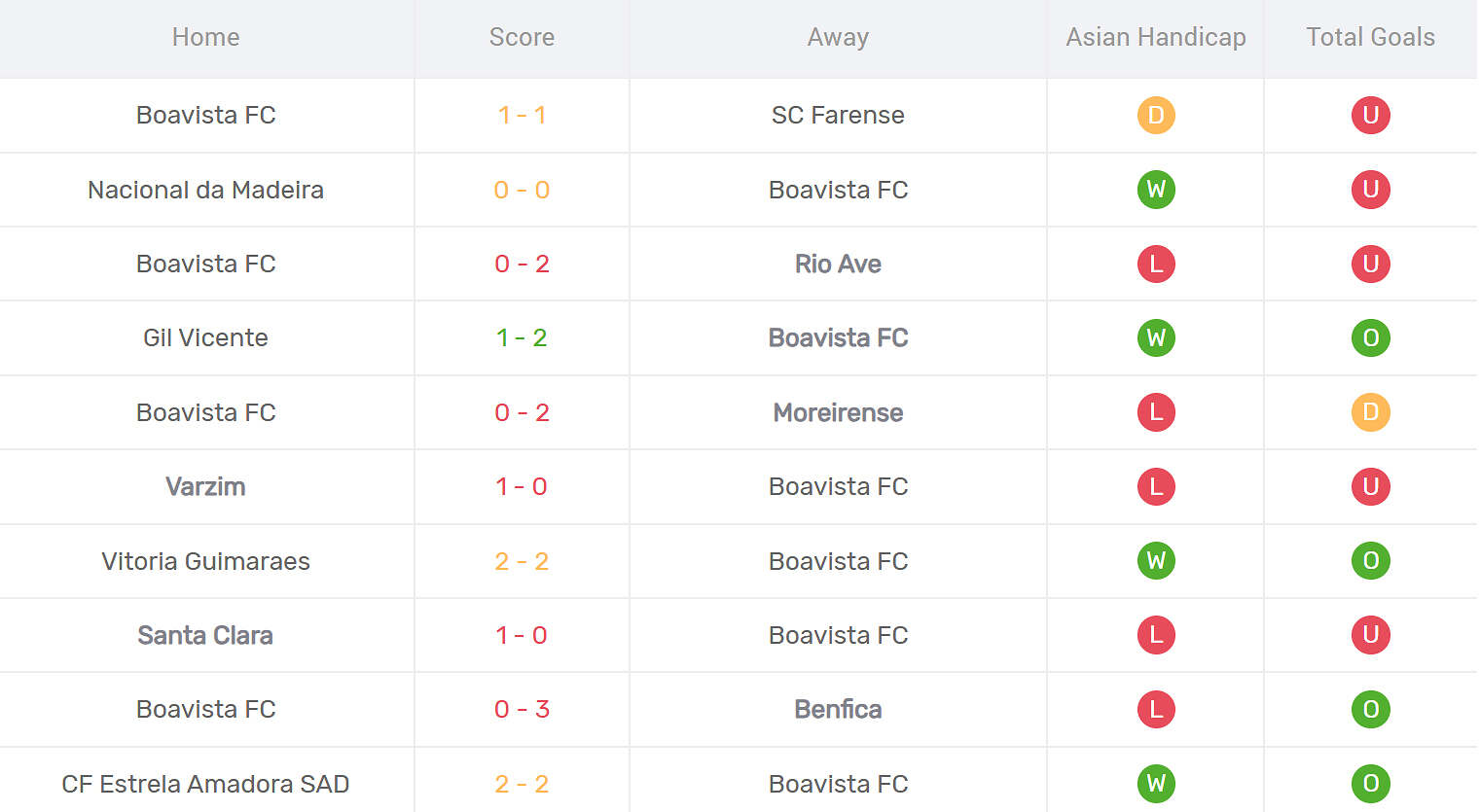Click the green O total goals badge in Estrela Amadora row
Viewport: 1480px width, 812px height.
coord(1370,784)
